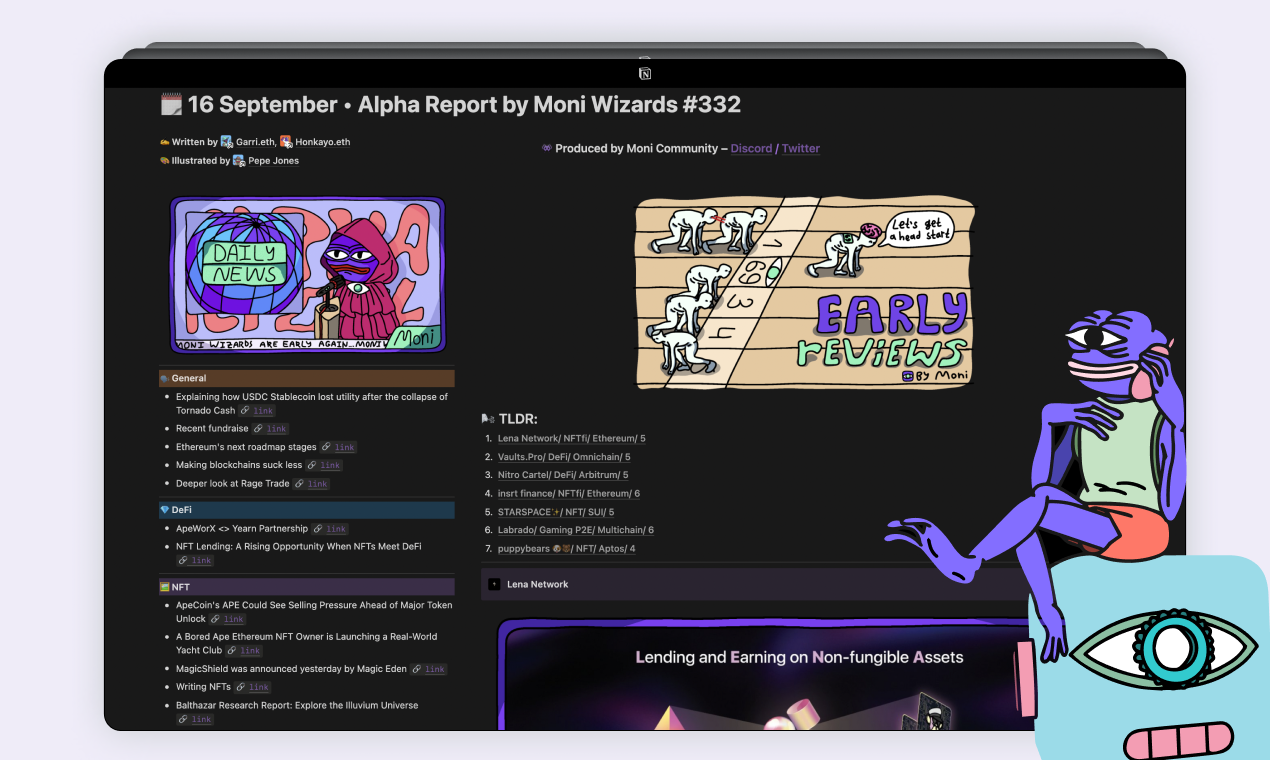Open link for Bored Ape Yacht Club item
This screenshot has width=1270, height=760.
tap(244, 651)
